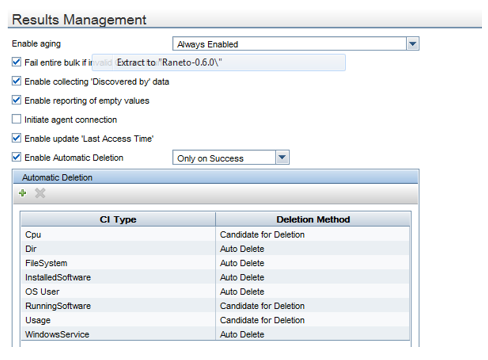The width and height of the screenshot is (488, 360).
Task: Click the Deletion Method column header
Action: 313,219
